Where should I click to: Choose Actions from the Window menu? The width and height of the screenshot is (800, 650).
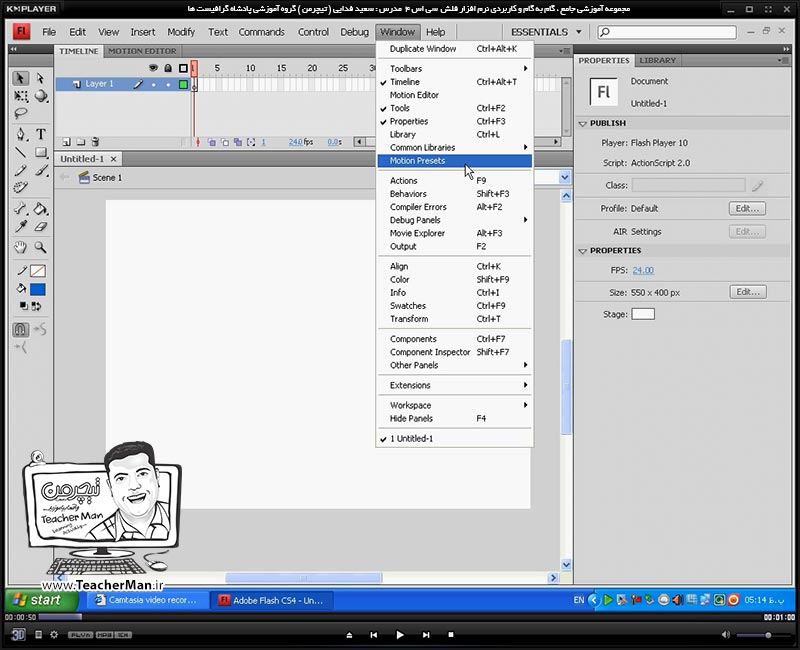click(x=454, y=181)
